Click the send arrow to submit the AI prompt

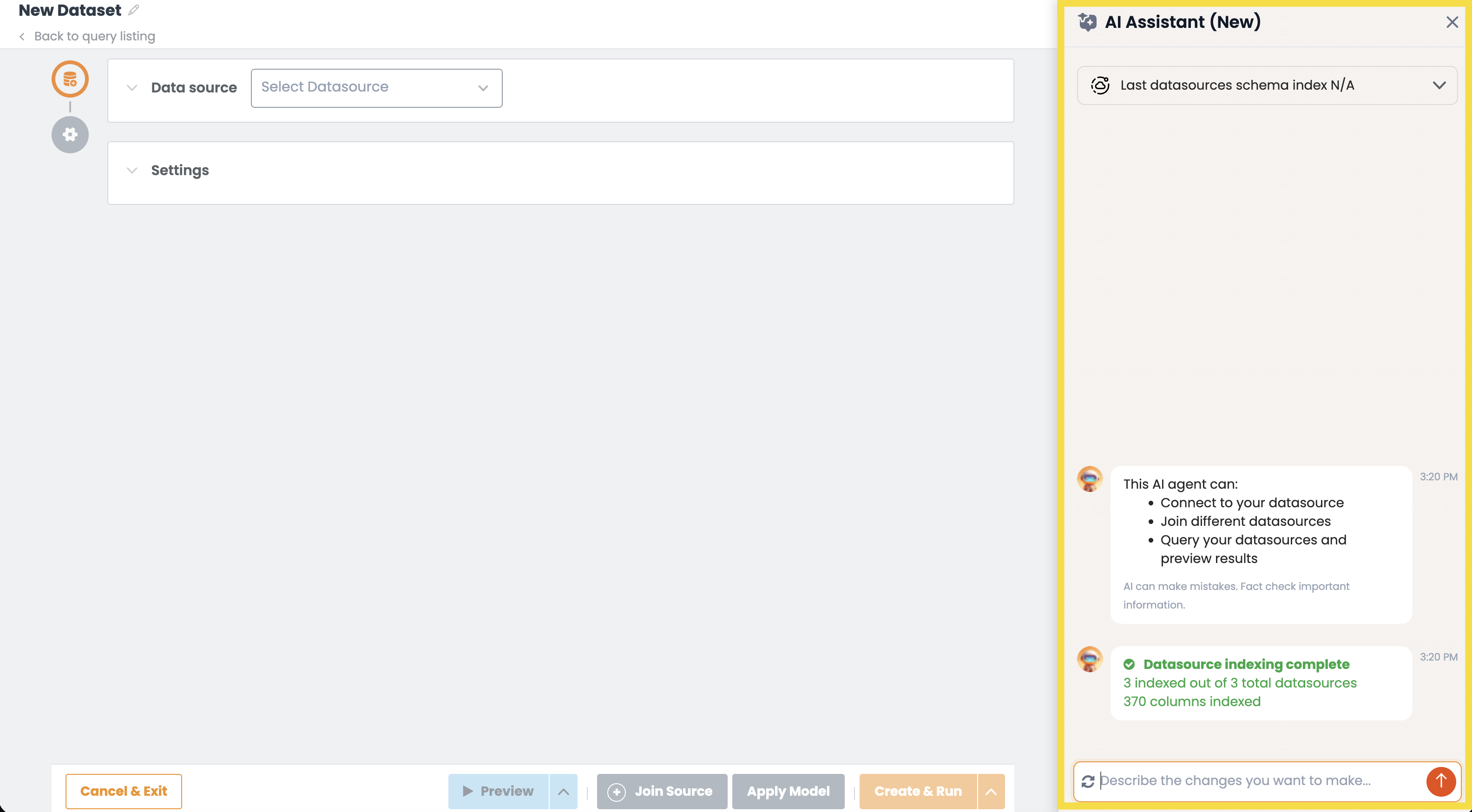(1440, 781)
